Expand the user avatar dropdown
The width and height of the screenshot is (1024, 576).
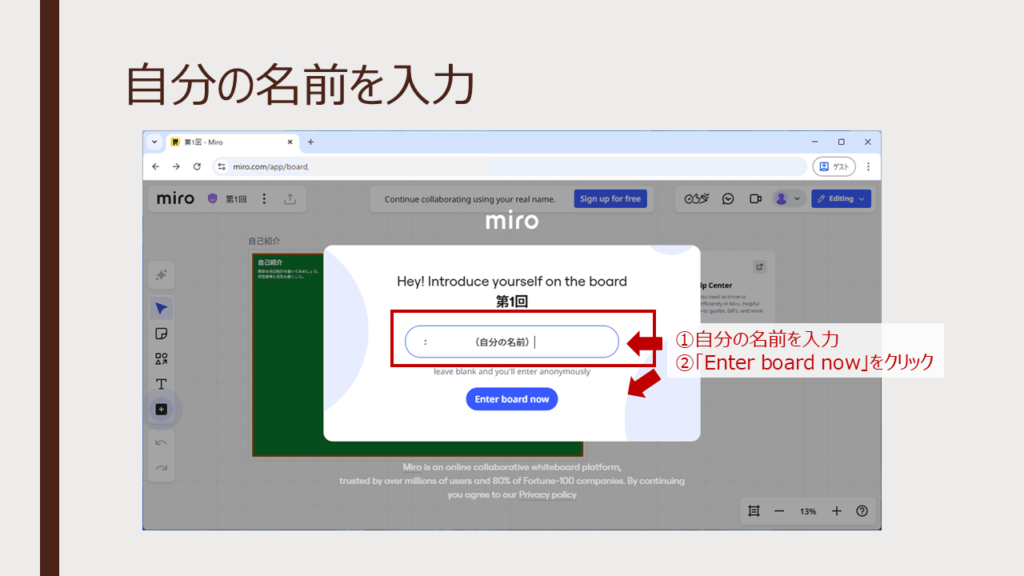click(788, 199)
